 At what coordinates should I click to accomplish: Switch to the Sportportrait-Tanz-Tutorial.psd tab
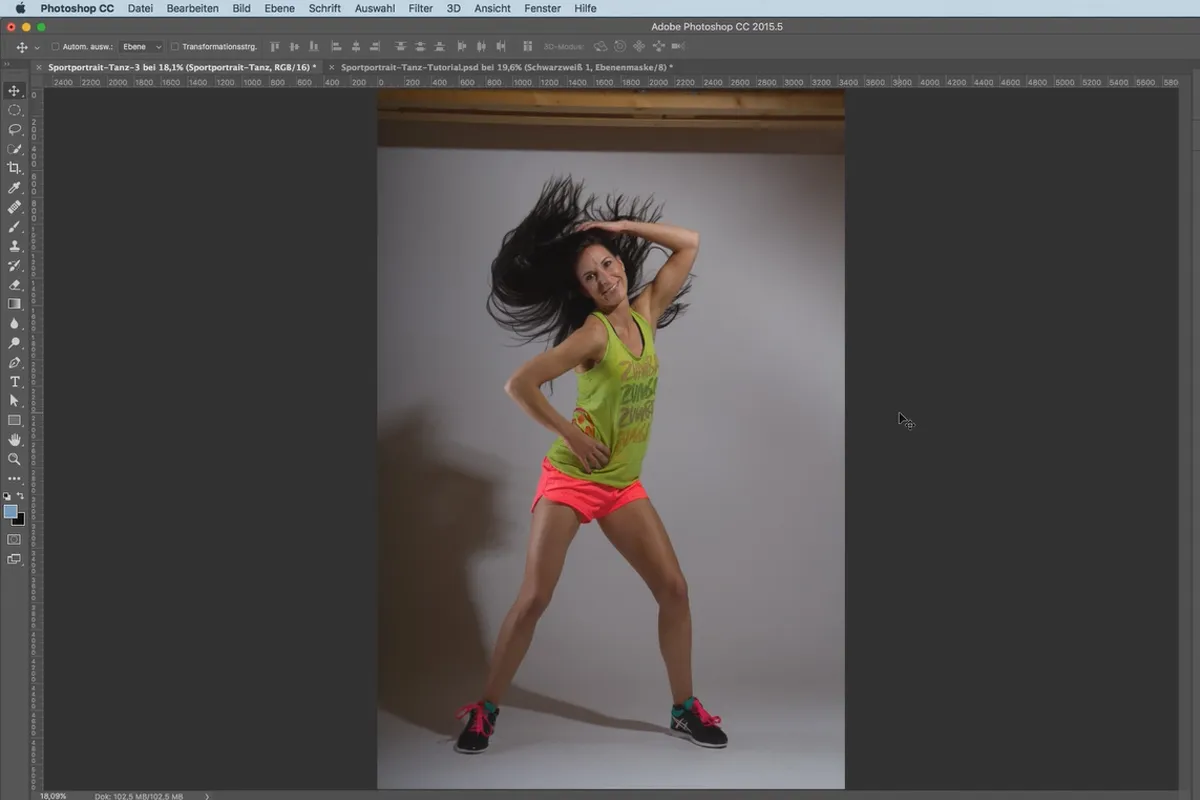click(x=507, y=67)
